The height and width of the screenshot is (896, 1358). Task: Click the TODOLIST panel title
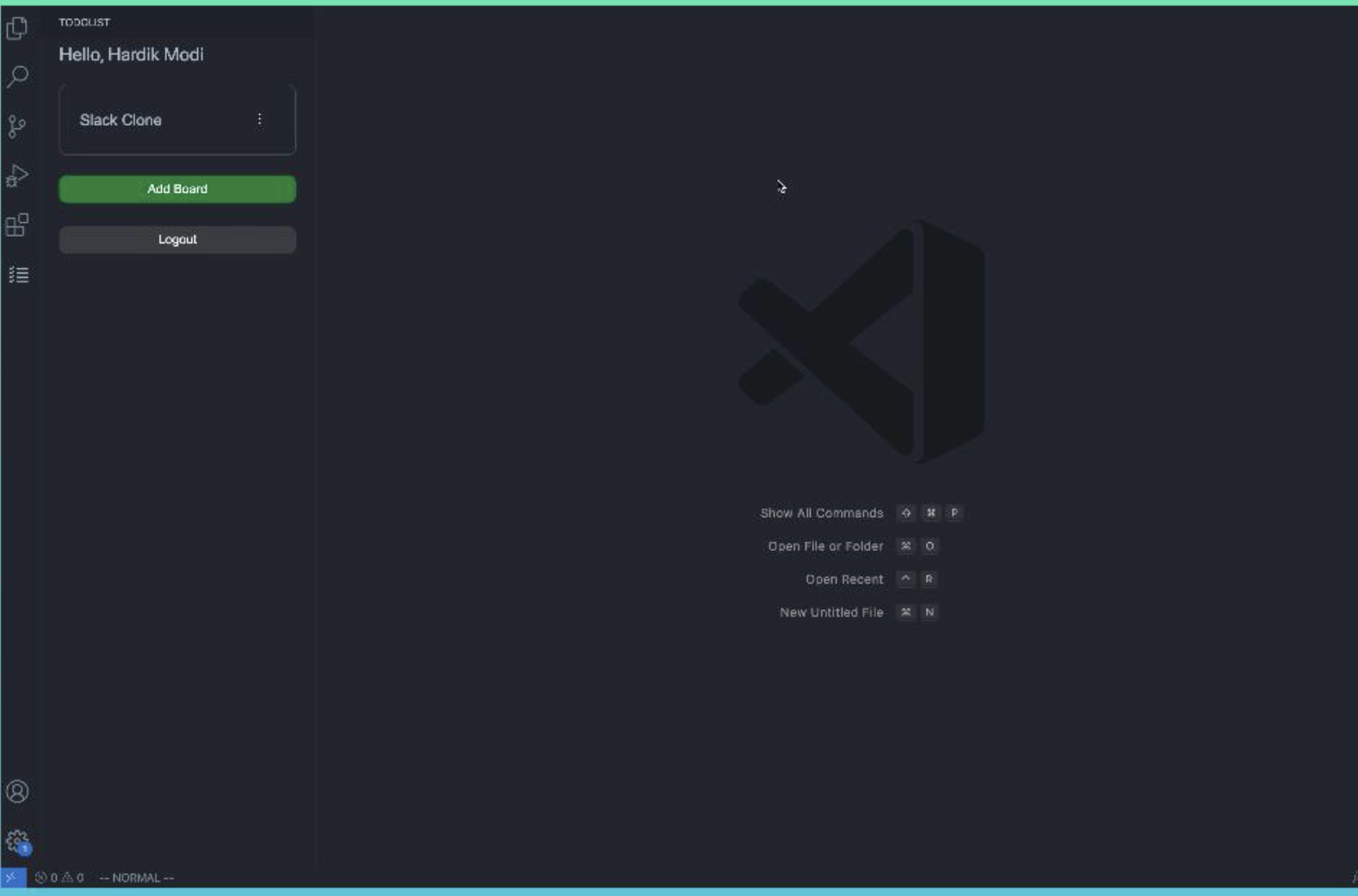point(84,22)
